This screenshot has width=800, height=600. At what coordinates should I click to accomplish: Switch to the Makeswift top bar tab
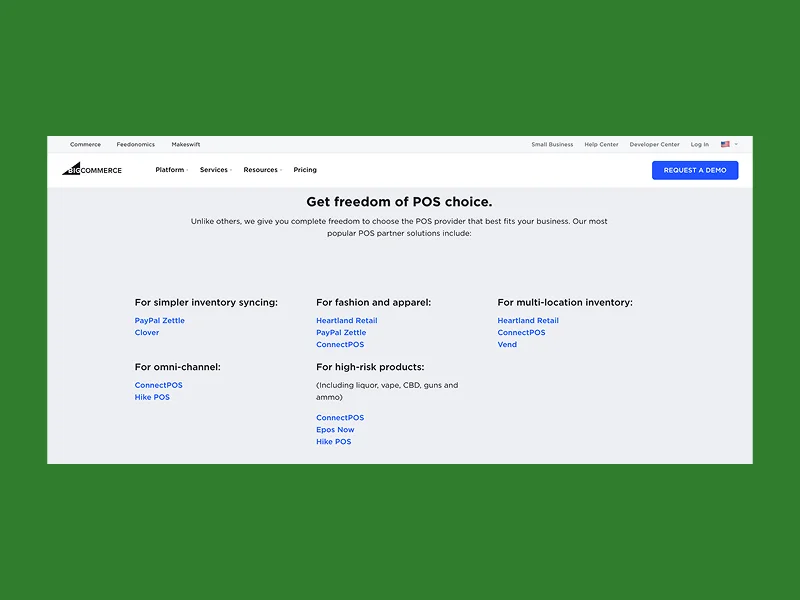(x=186, y=145)
